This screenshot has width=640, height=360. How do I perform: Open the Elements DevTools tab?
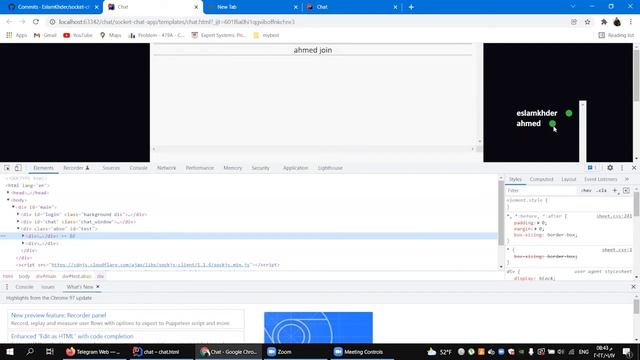[x=43, y=168]
